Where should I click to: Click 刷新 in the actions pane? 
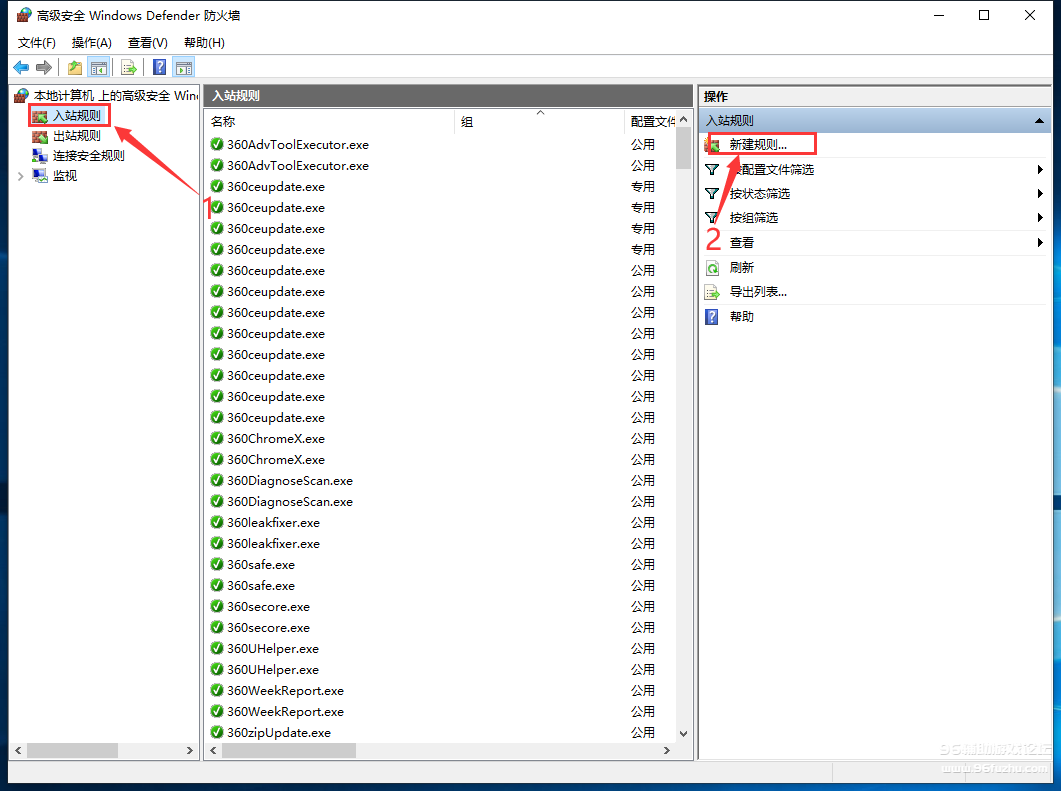(742, 268)
